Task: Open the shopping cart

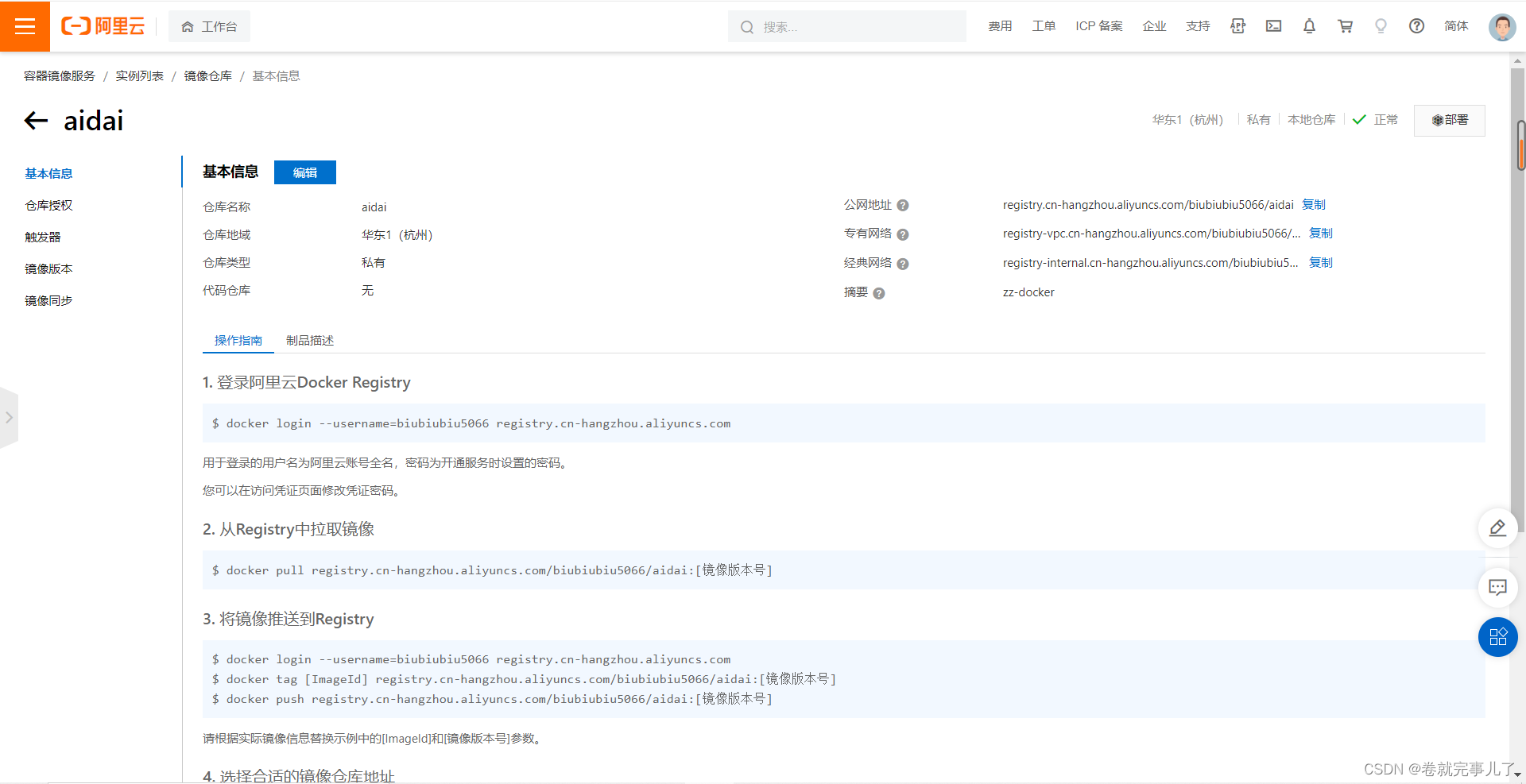Action: tap(1345, 26)
